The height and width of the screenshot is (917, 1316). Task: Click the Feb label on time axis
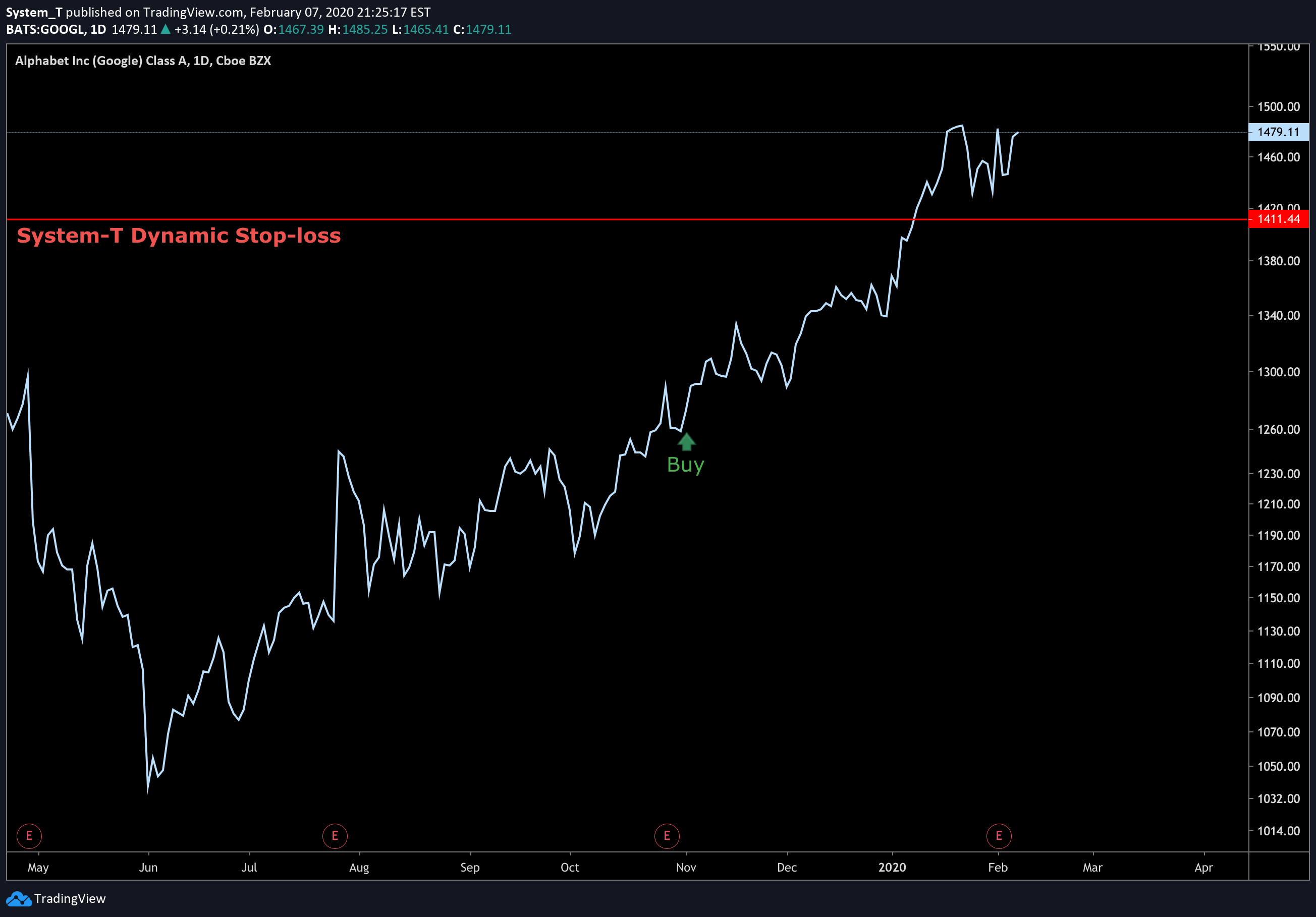click(x=998, y=867)
